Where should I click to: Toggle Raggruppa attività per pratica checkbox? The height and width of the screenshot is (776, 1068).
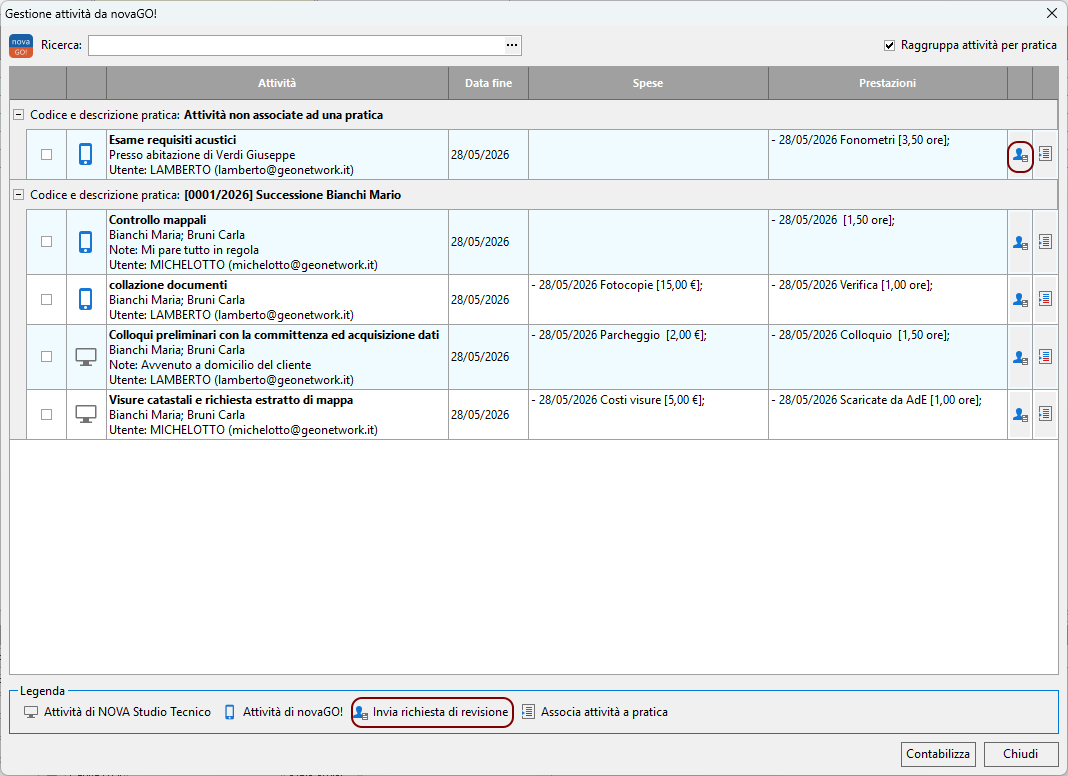889,46
